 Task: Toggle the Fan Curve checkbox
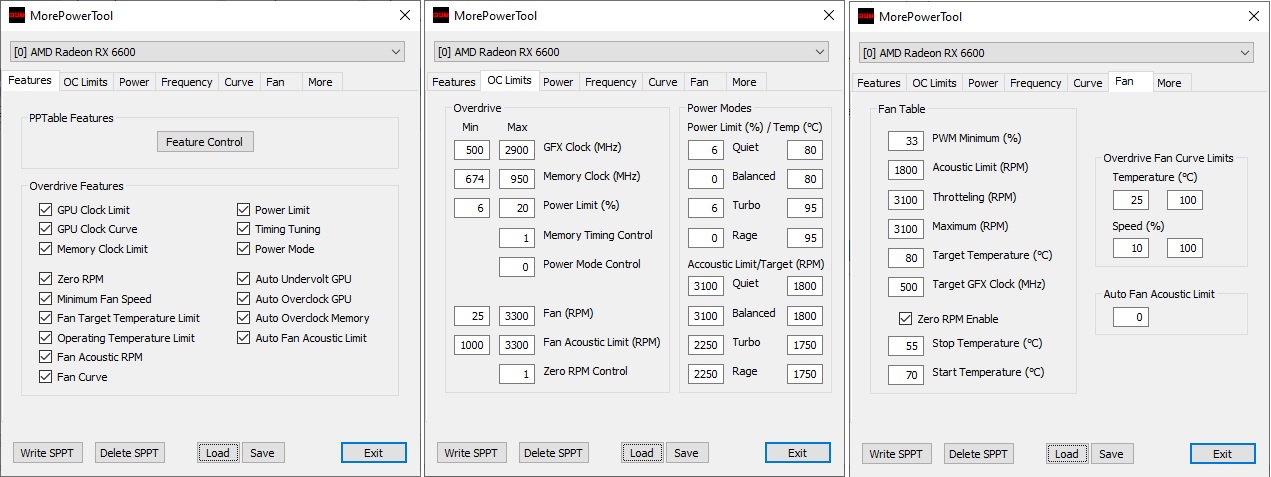[45, 377]
